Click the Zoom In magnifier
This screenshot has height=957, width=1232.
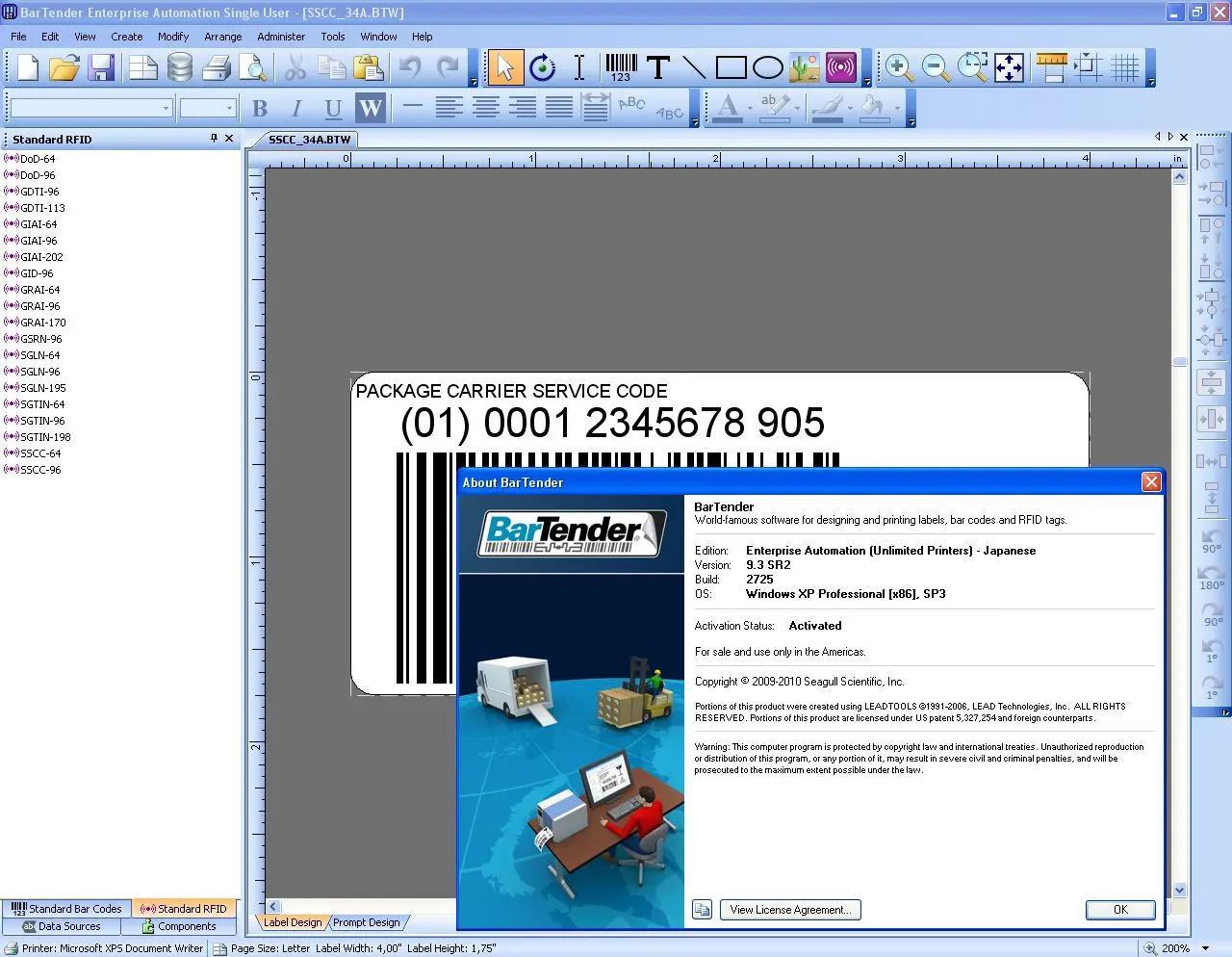pos(899,67)
